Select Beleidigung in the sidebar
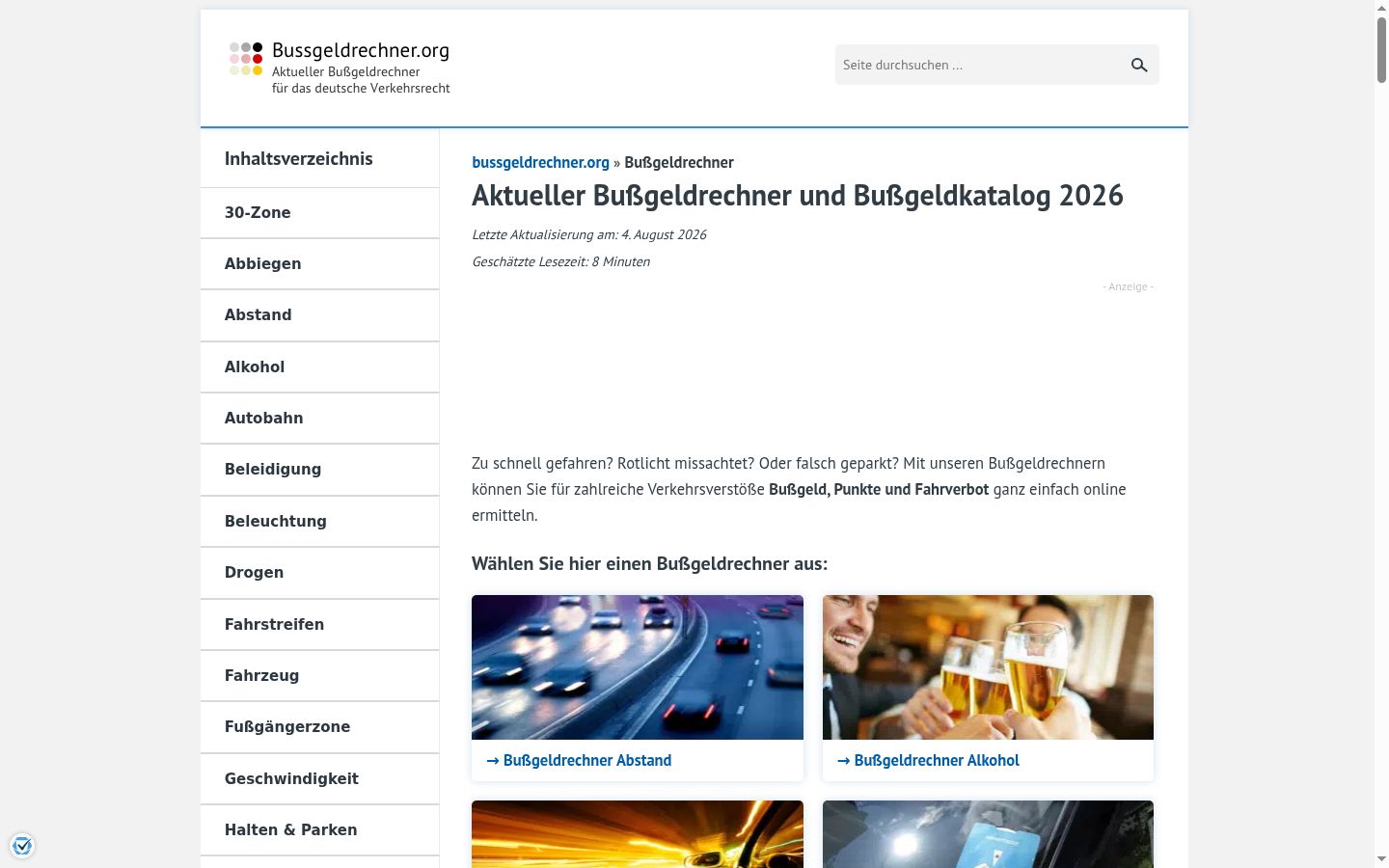 coord(319,470)
